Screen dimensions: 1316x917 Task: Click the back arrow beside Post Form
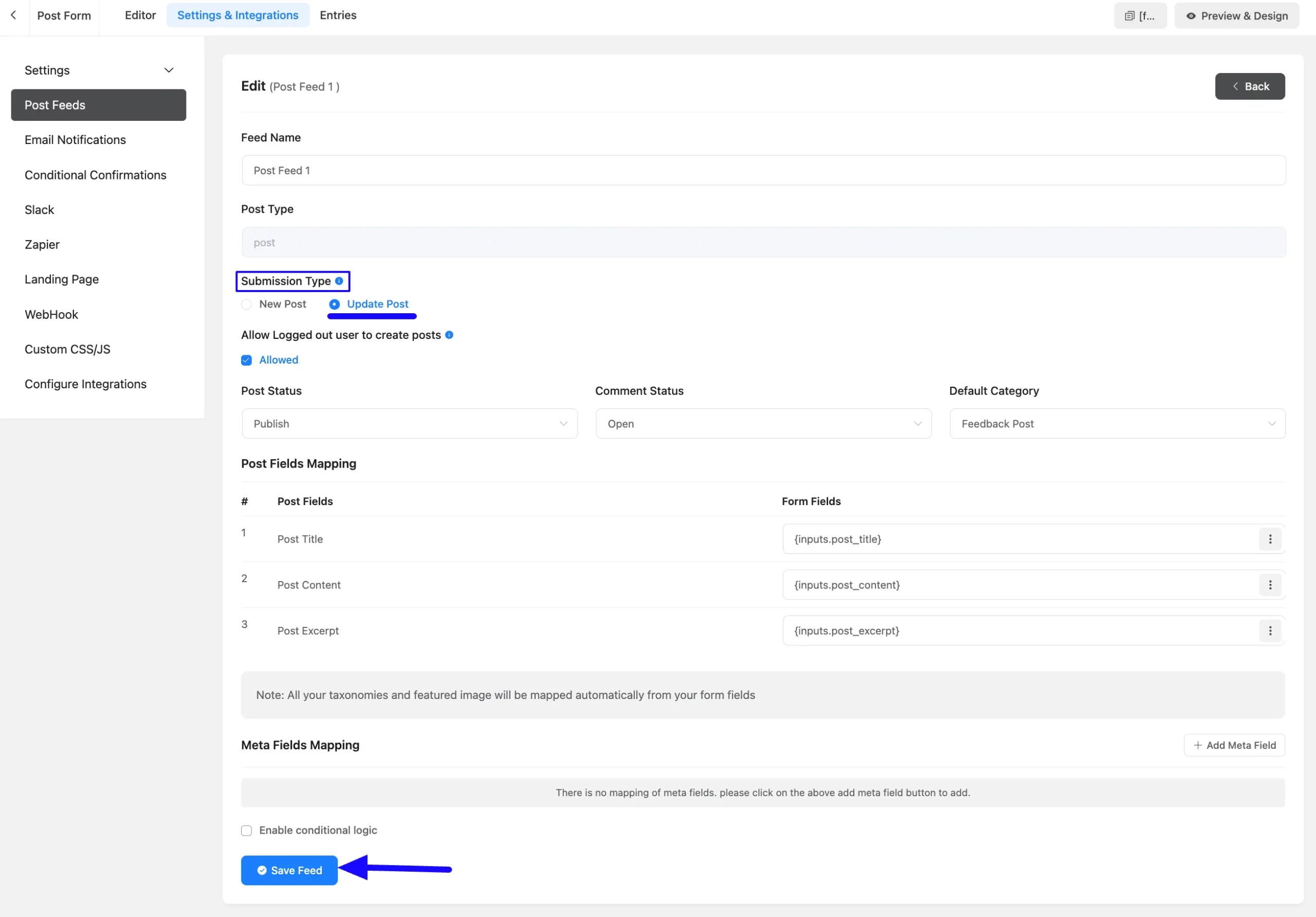[x=13, y=15]
